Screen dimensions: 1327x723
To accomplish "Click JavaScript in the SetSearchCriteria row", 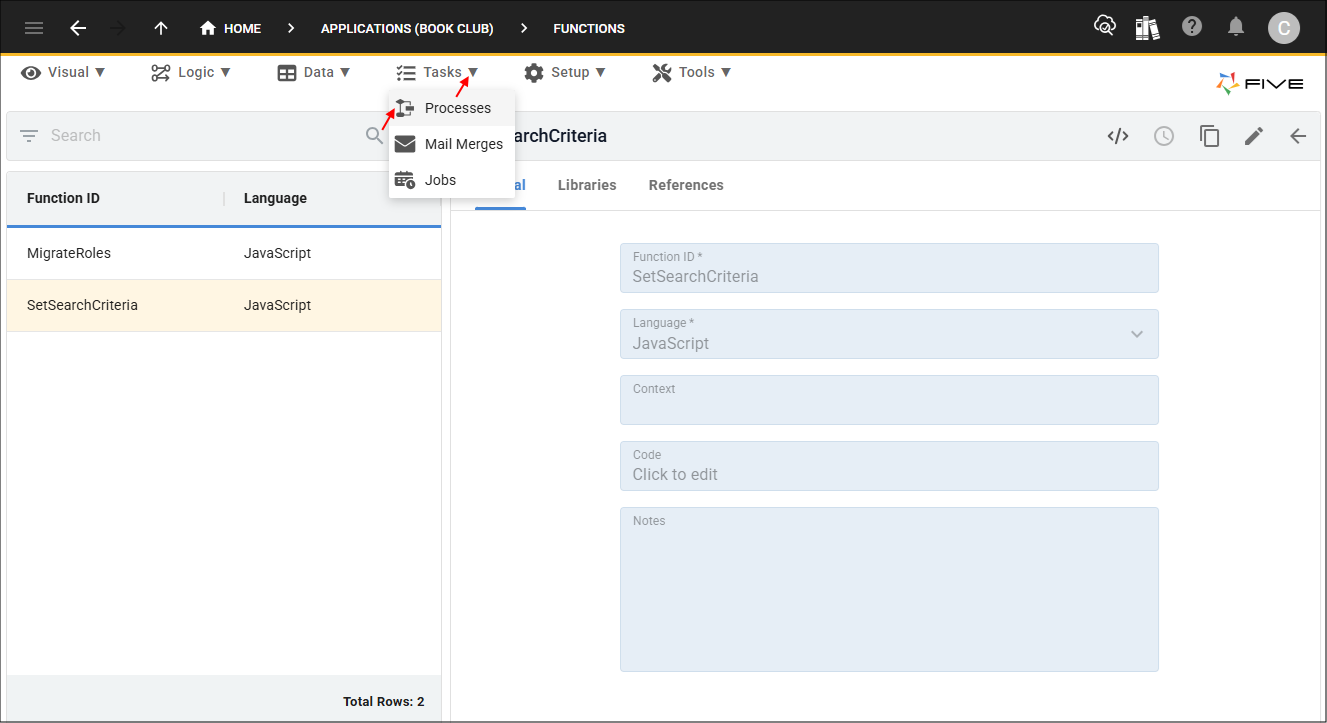I will point(277,305).
